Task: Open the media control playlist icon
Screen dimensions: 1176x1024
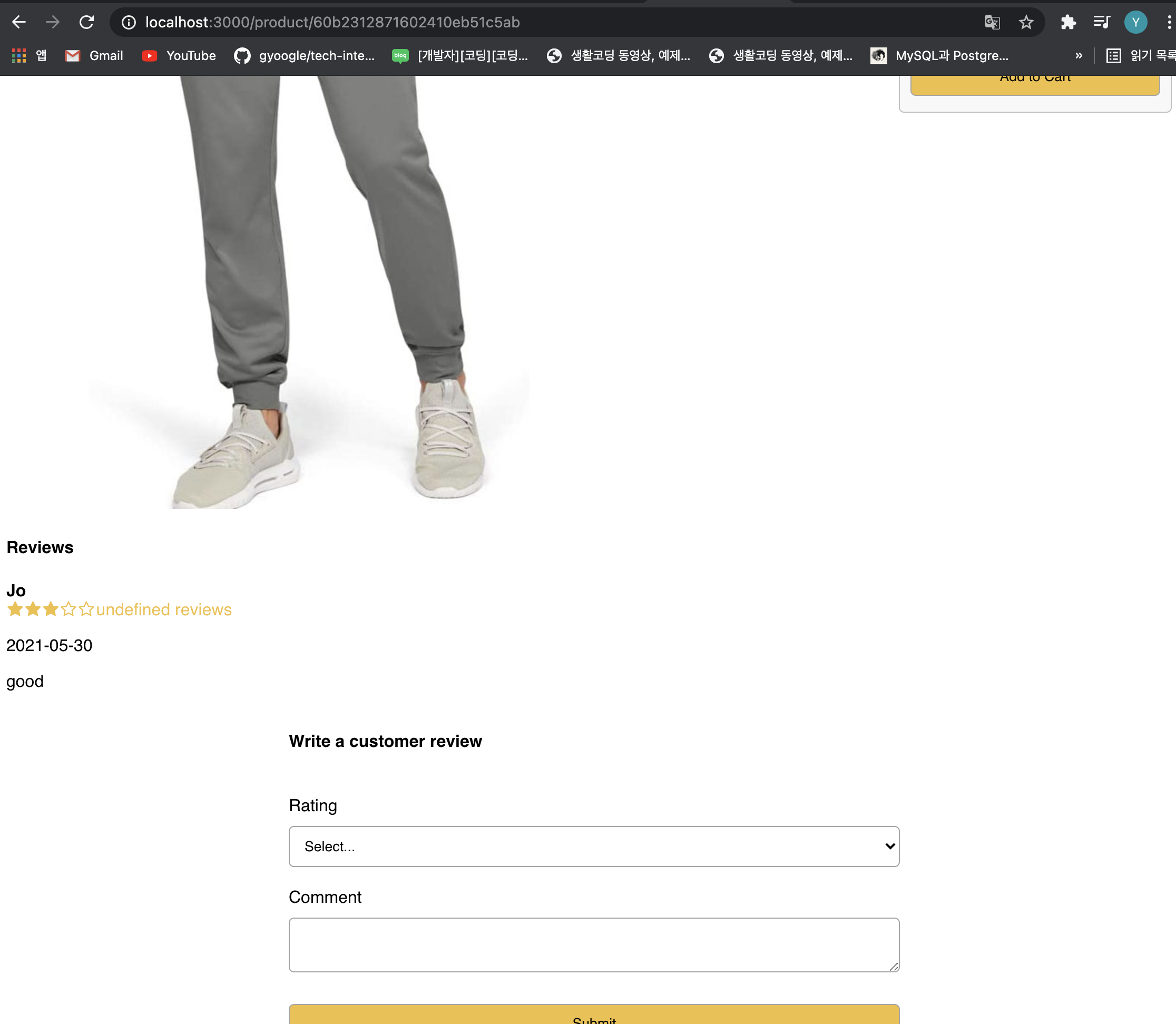Action: click(1101, 22)
